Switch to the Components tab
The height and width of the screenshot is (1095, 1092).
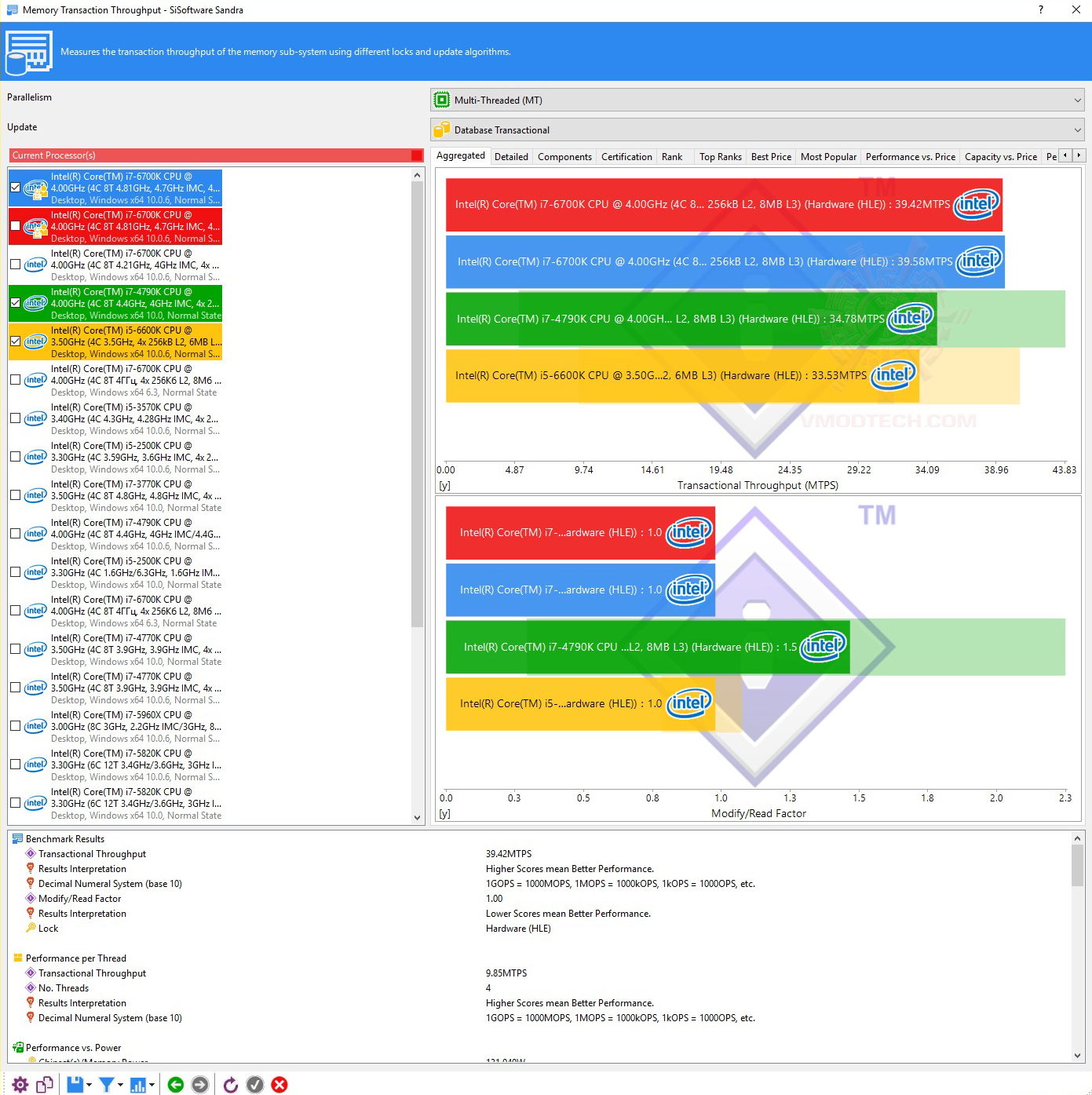[564, 157]
